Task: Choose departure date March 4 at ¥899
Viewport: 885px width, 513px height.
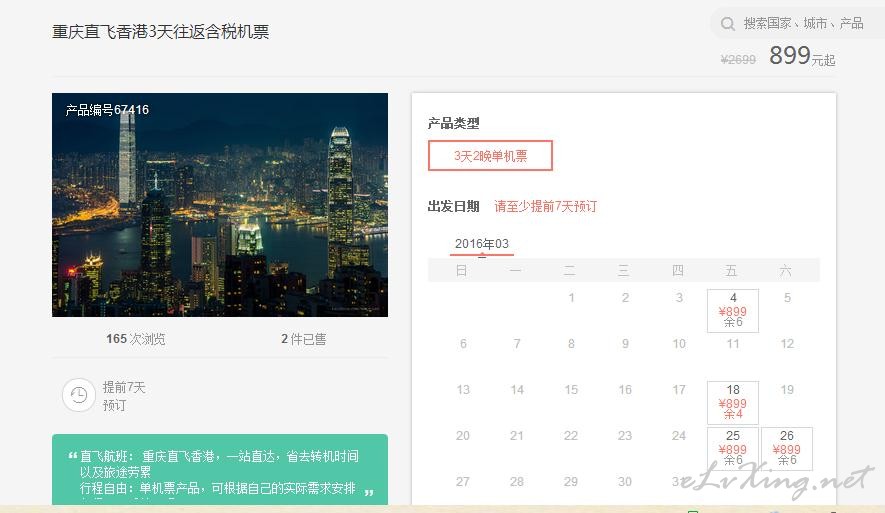Action: 733,310
